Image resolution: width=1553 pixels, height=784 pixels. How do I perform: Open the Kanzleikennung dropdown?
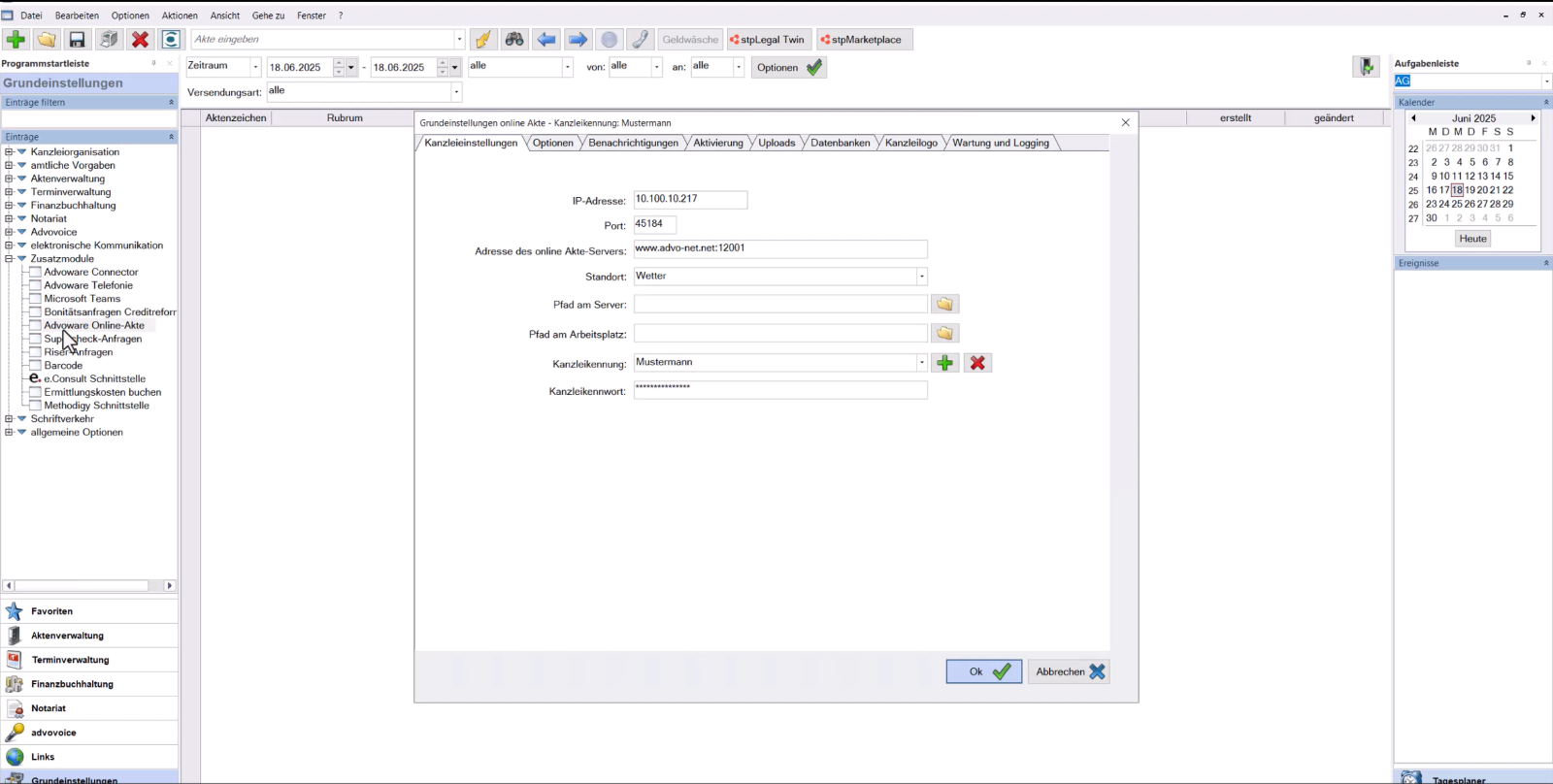click(x=921, y=363)
